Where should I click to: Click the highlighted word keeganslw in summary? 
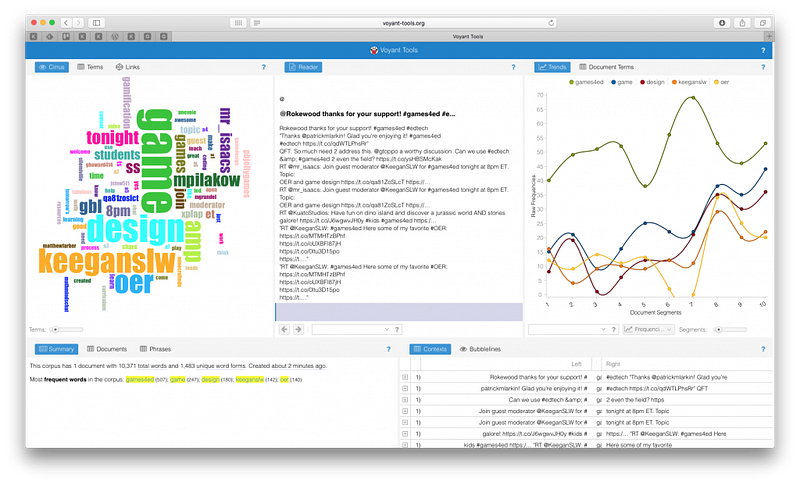pyautogui.click(x=249, y=379)
